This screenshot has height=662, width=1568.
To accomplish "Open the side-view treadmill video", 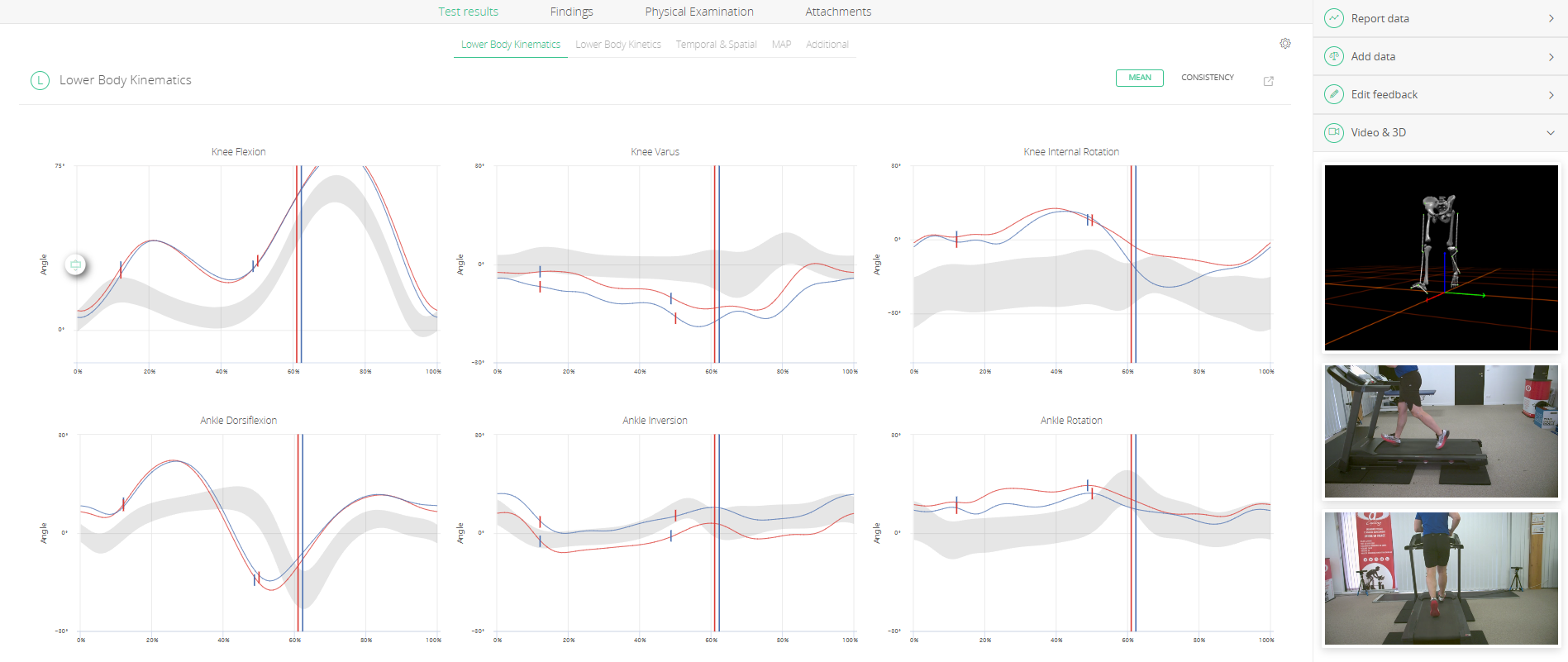I will 1442,431.
